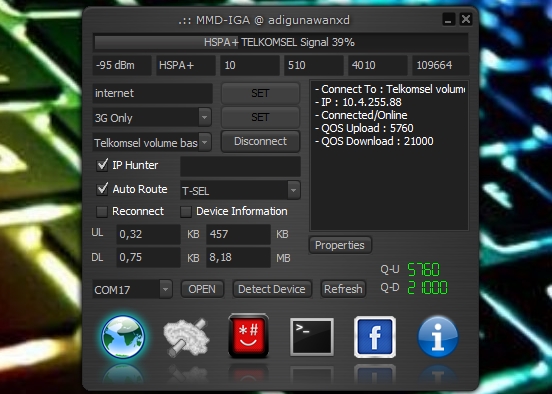Image resolution: width=552 pixels, height=394 pixels.
Task: Expand the 3G Only network mode dropdown
Action: (x=205, y=117)
